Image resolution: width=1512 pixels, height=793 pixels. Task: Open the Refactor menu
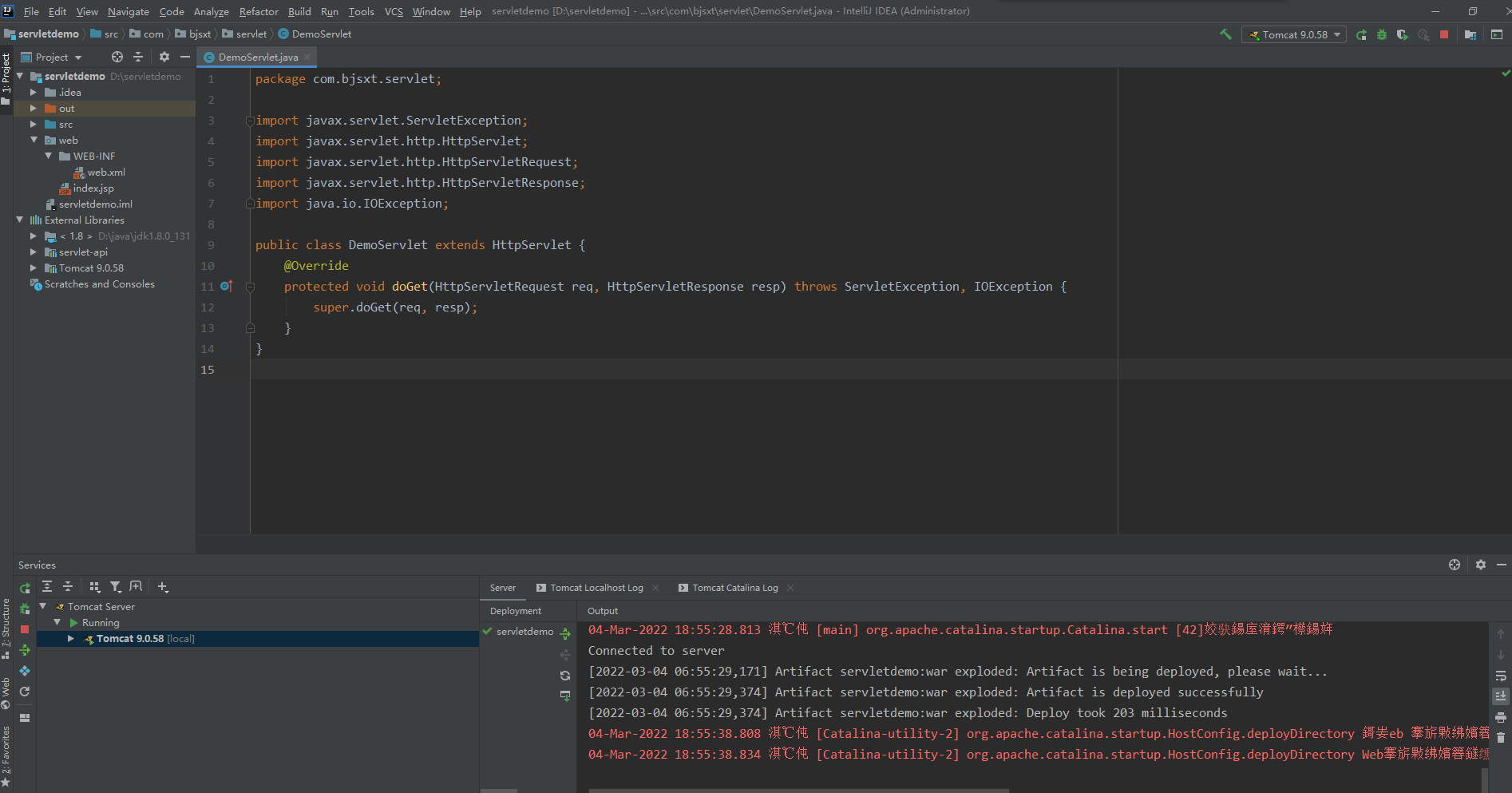pyautogui.click(x=259, y=11)
